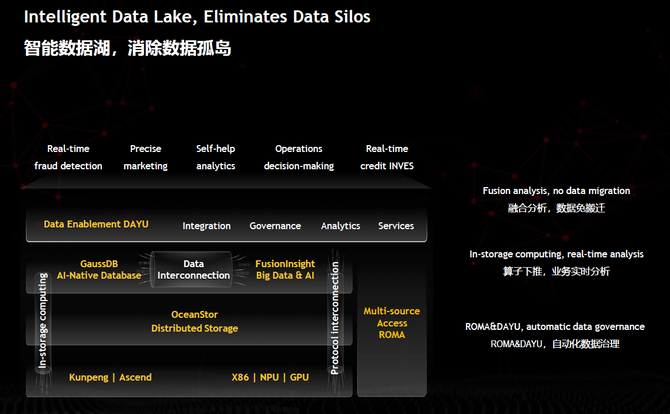Screen dimensions: 670x414
Task: Click the Kunpeng | Ascend label
Action: [x=110, y=378]
